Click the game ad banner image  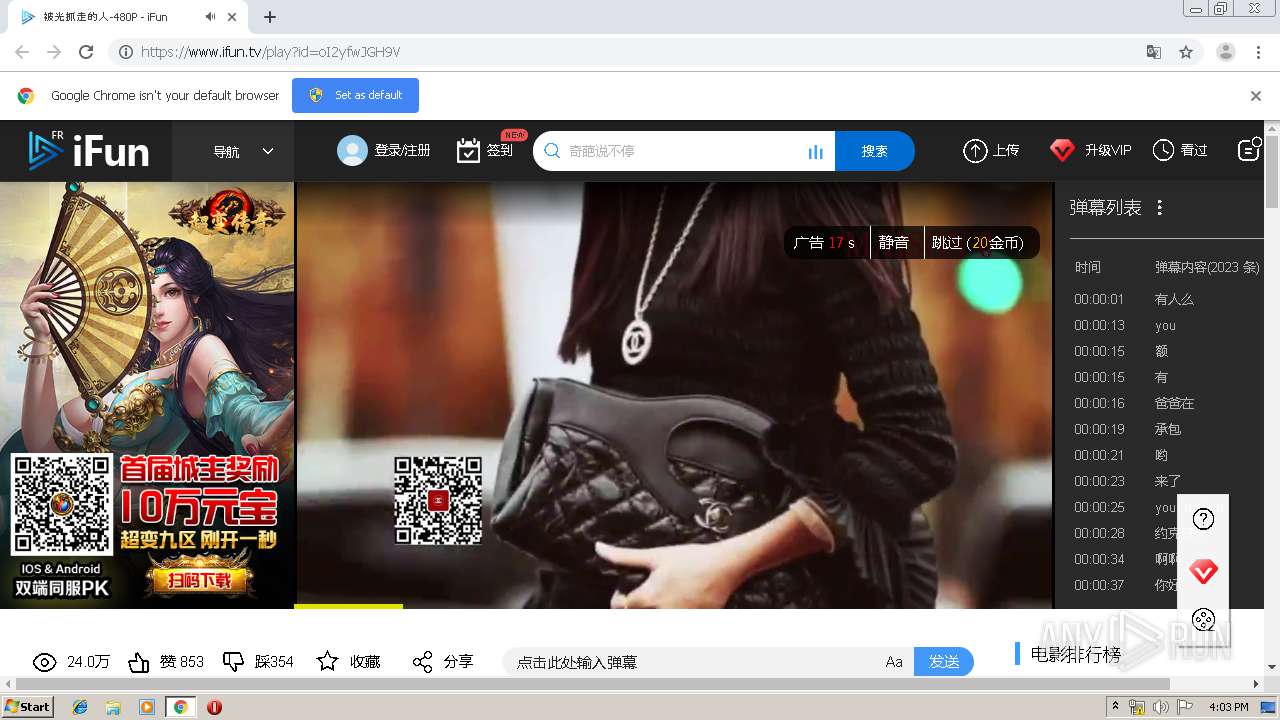147,395
